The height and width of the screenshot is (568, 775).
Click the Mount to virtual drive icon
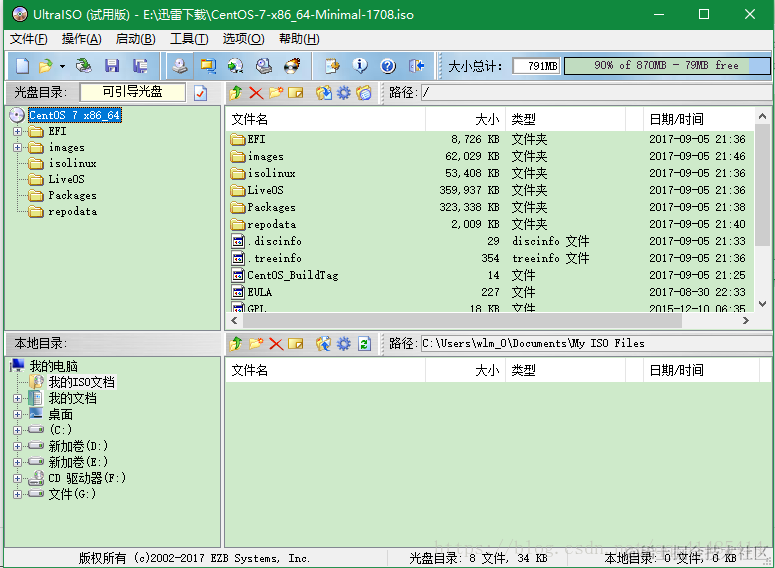(x=264, y=66)
